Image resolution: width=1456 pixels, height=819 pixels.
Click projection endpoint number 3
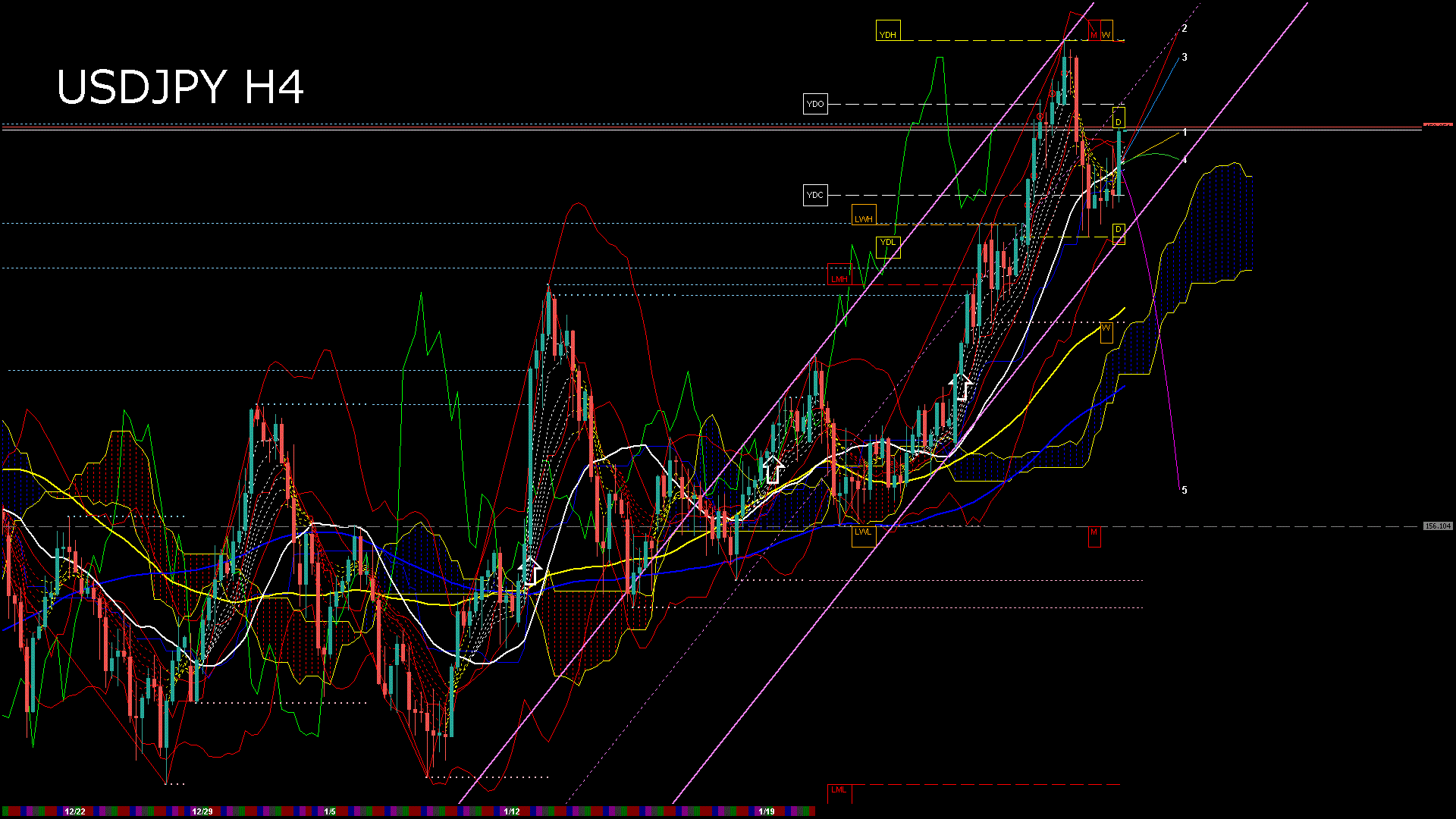pyautogui.click(x=1185, y=58)
